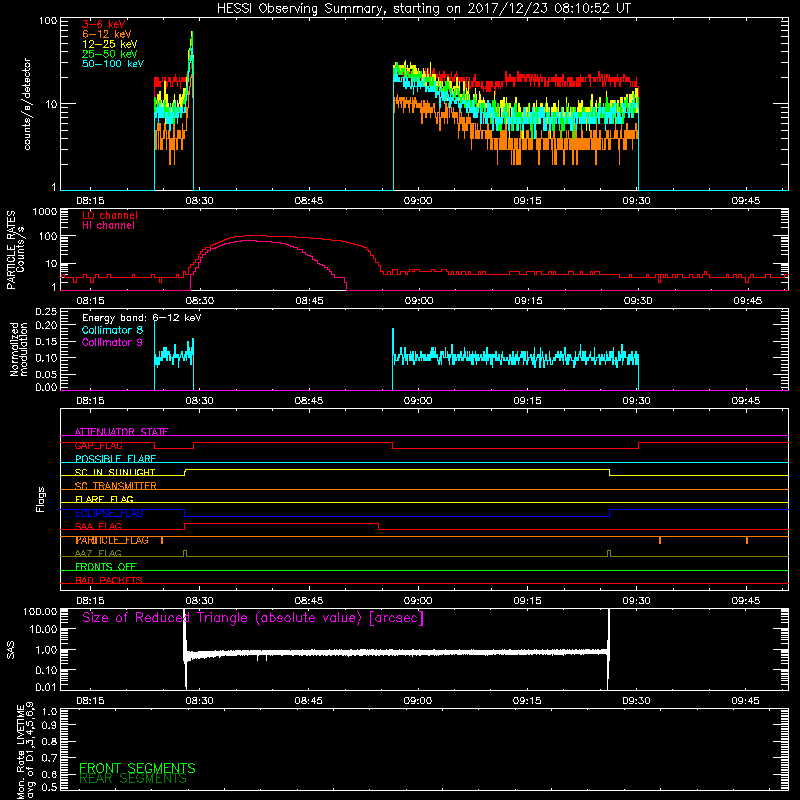800x800 pixels.
Task: Click the counts/s/detector axis label
Action: [x=27, y=104]
